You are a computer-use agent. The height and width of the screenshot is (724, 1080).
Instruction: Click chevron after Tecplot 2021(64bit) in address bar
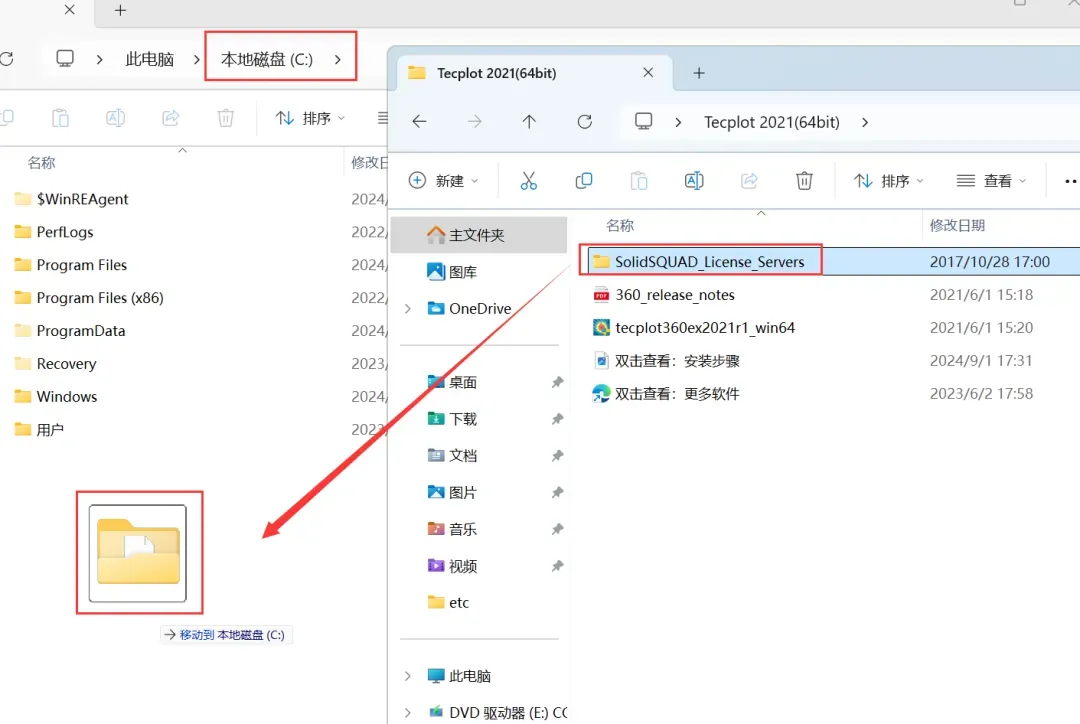pyautogui.click(x=865, y=123)
